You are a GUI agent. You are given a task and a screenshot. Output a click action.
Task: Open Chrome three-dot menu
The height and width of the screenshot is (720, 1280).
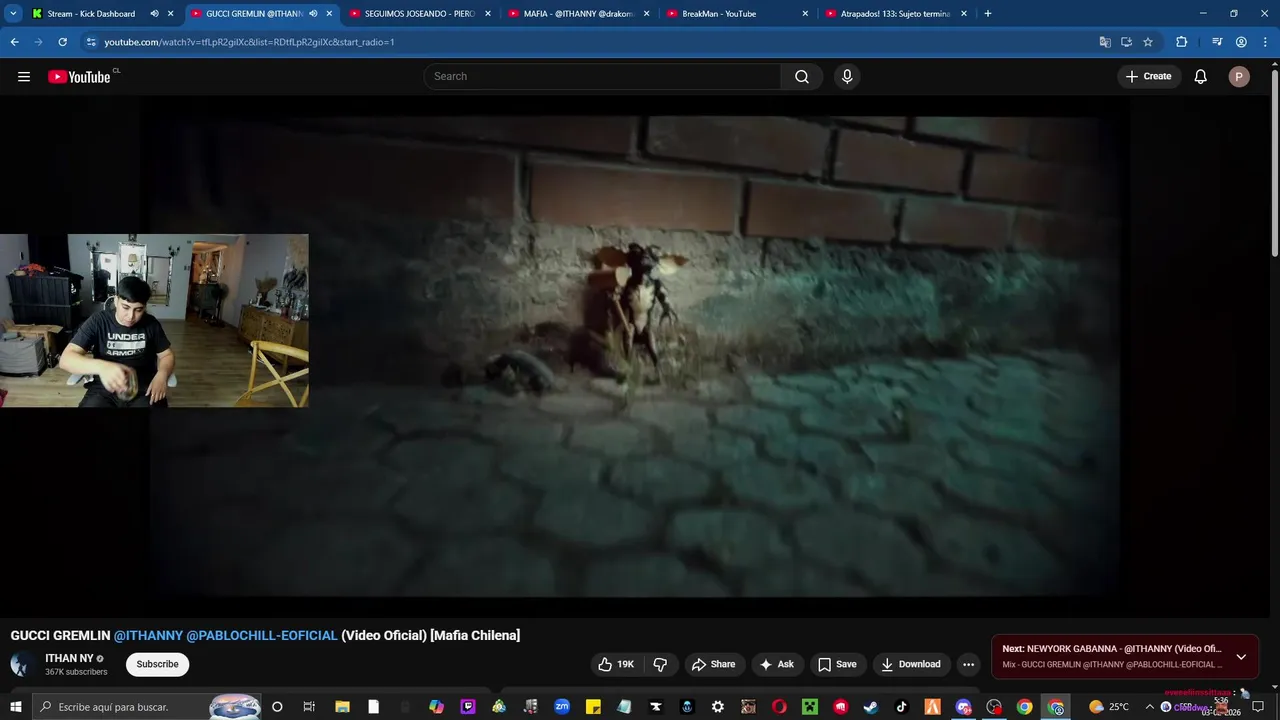coord(1264,42)
